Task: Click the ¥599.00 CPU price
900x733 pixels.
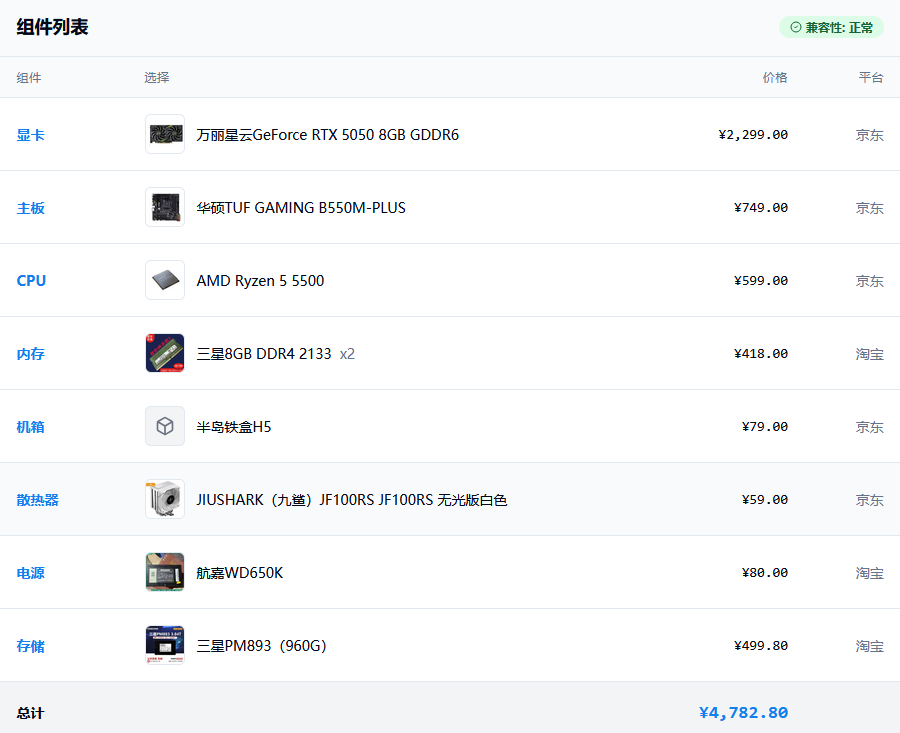Action: pos(761,280)
